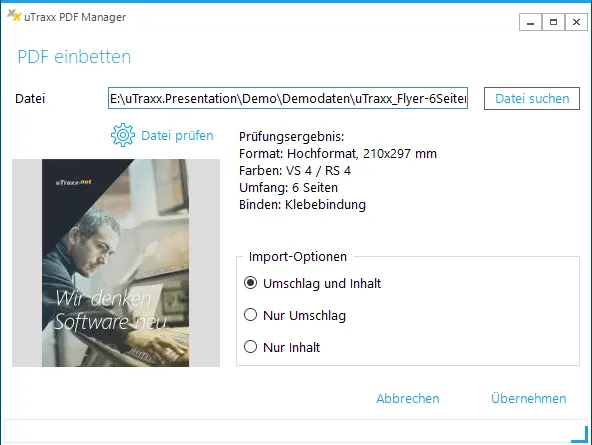Click the 'PDF einbetten' heading
This screenshot has width=592, height=445.
74,57
